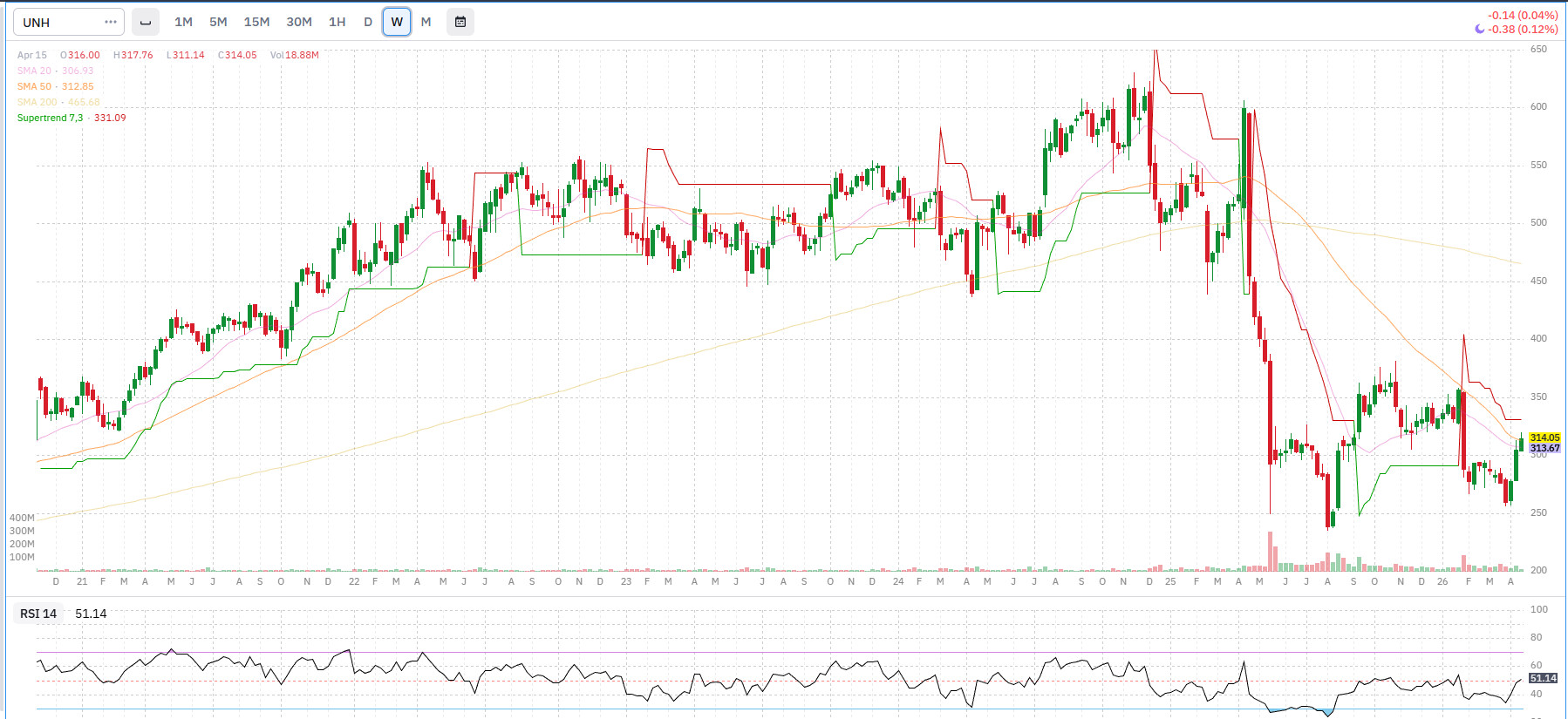
Task: Toggle the SMA 50 indicator legend
Action: (x=34, y=86)
